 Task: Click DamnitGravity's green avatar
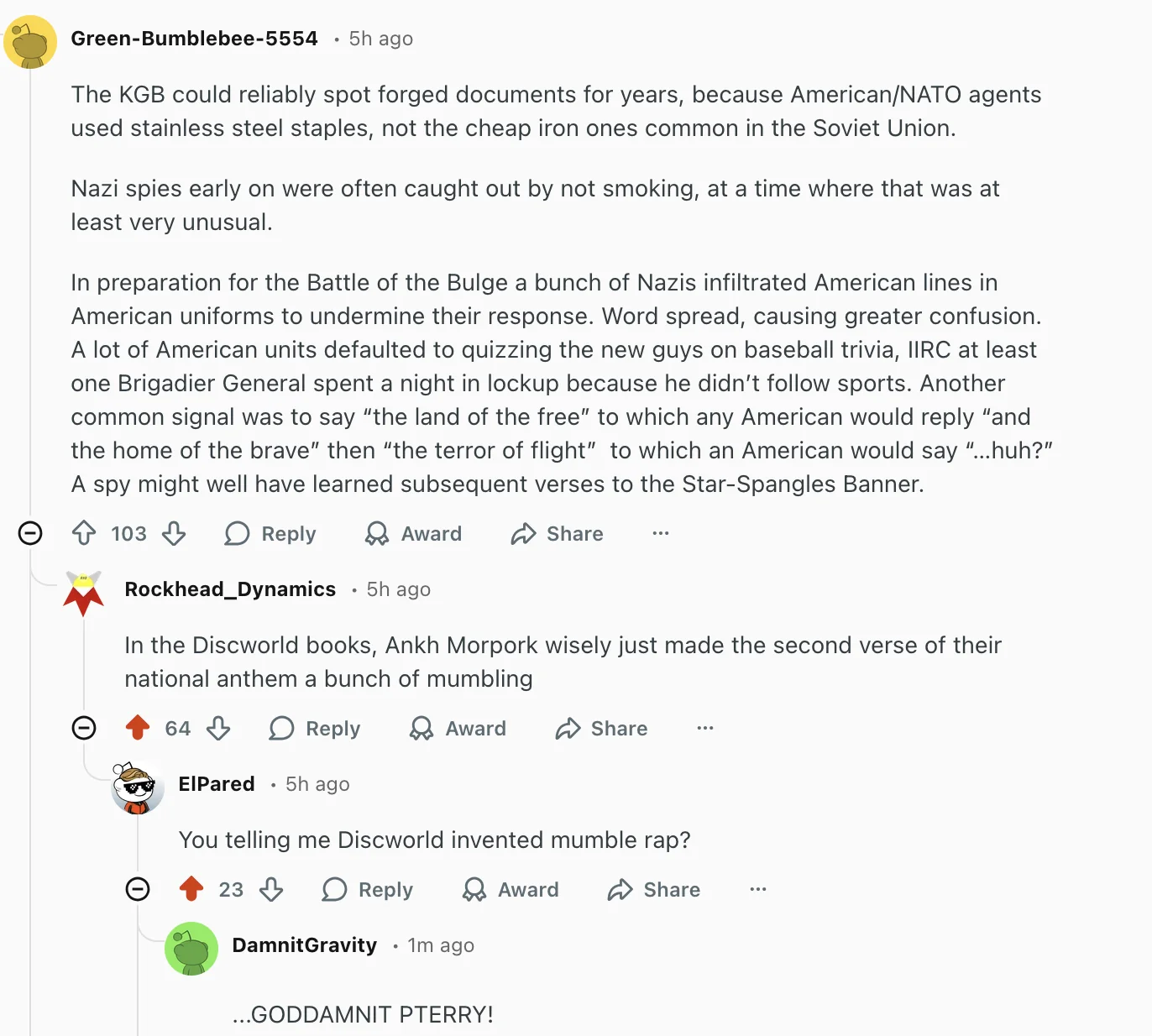[x=191, y=949]
